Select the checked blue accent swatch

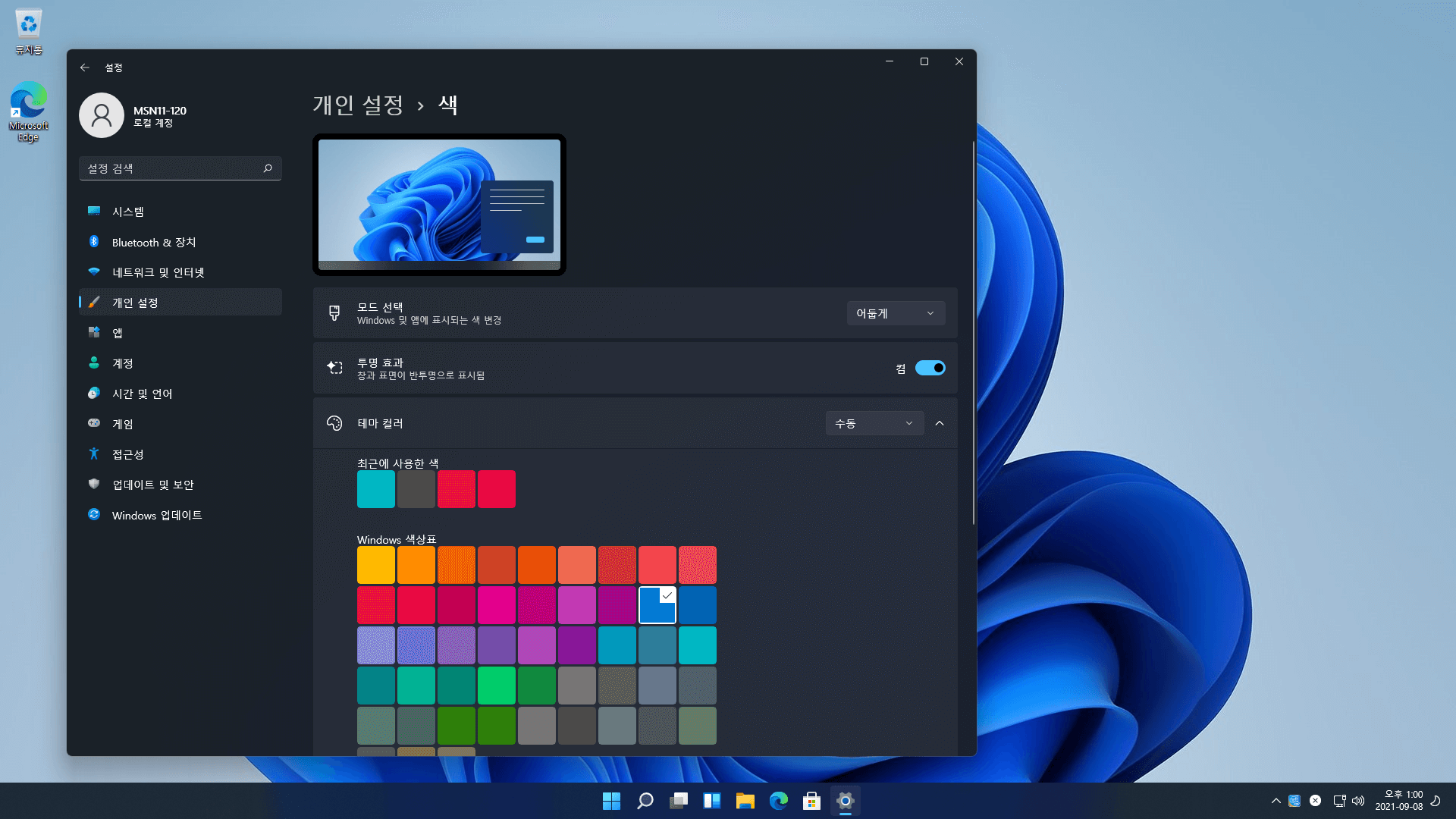point(657,605)
